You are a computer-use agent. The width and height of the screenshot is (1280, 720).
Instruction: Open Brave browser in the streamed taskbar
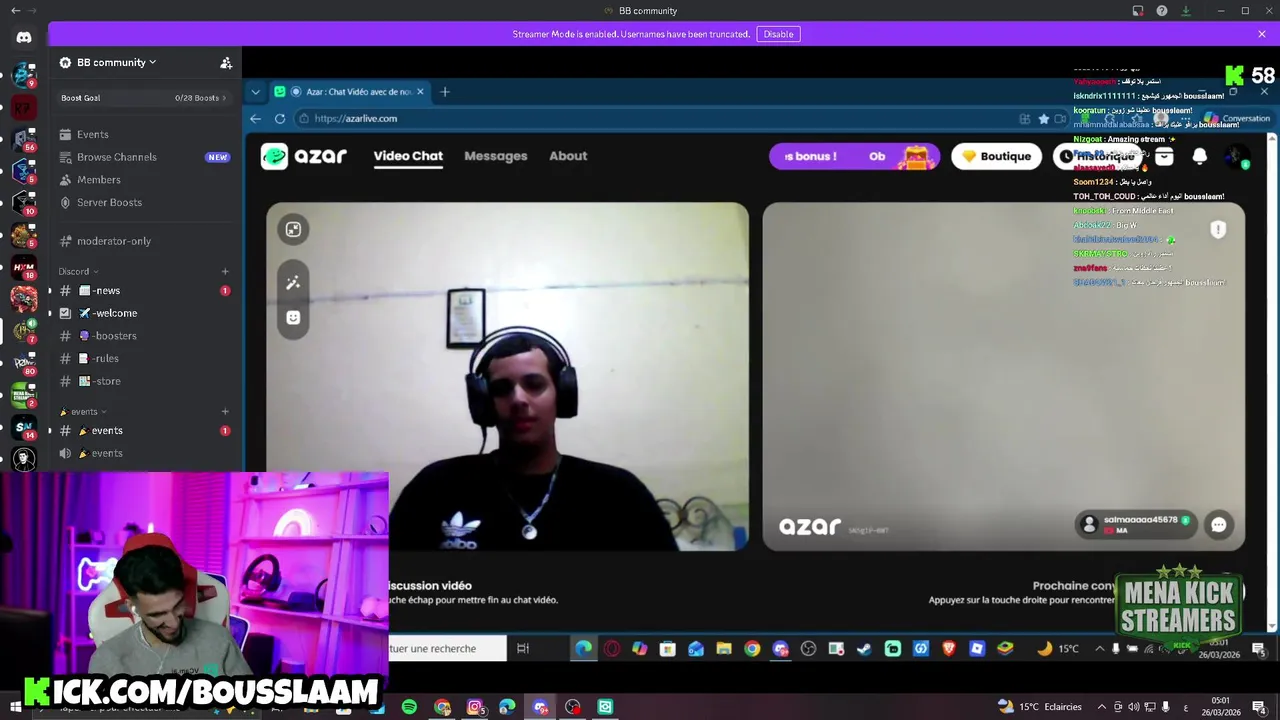pos(949,649)
